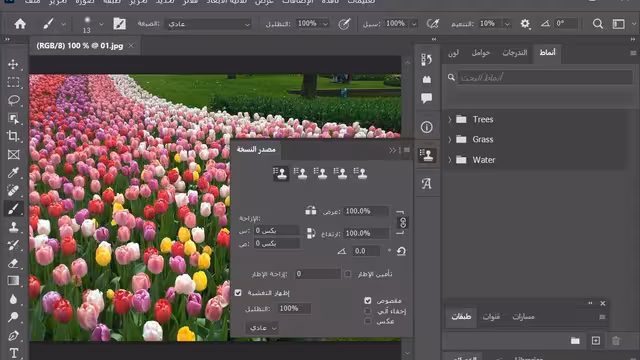Toggle pressure for opacity icon

coord(344,24)
